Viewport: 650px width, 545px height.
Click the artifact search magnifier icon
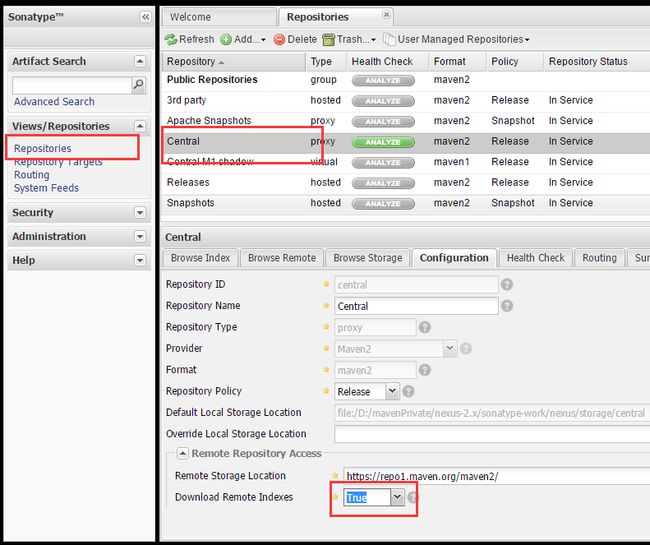pyautogui.click(x=138, y=85)
